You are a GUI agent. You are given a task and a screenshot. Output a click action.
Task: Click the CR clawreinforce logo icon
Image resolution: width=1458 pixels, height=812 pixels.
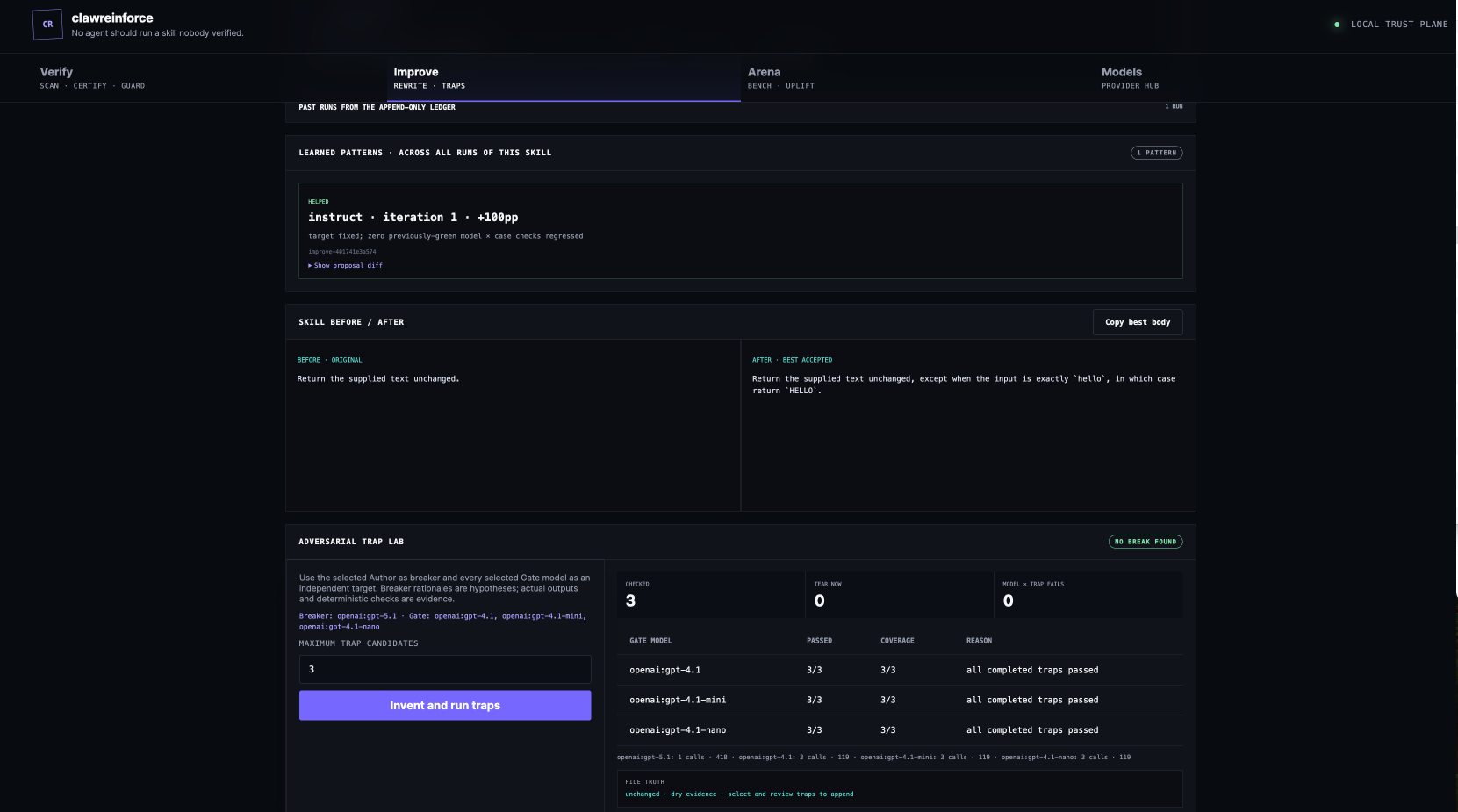click(x=47, y=25)
